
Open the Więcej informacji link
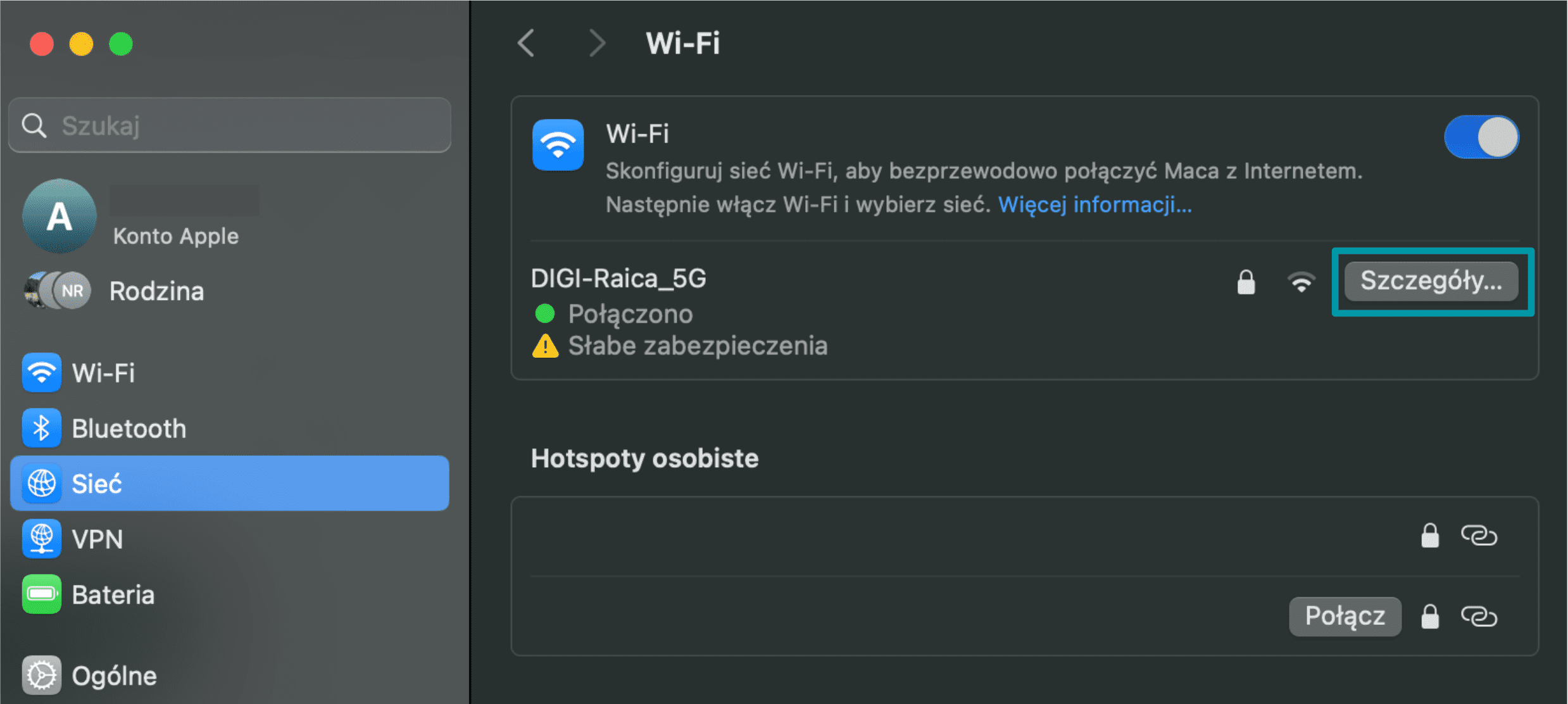pos(1094,204)
